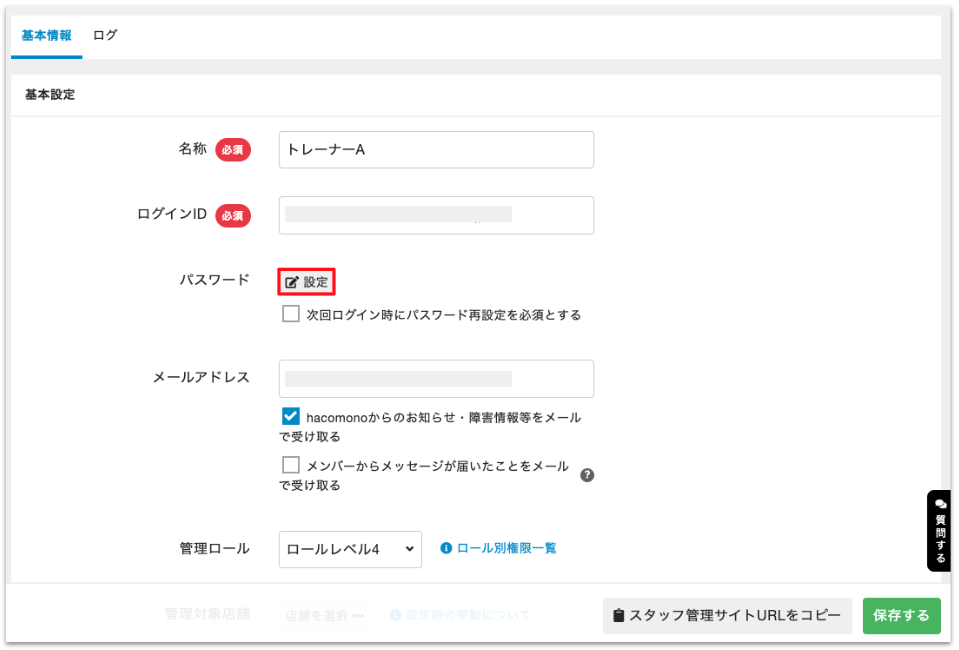The image size is (959, 650).
Task: Click the info icon before ロール別権限一覧
Action: (446, 548)
